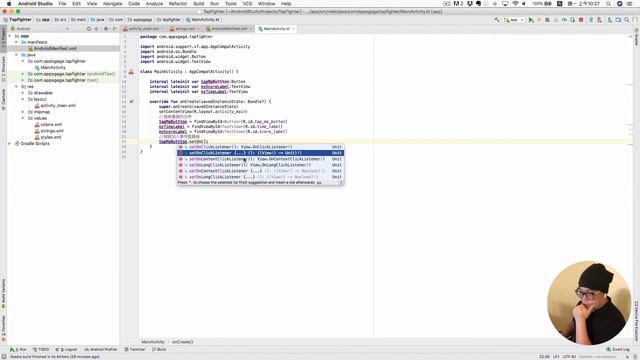This screenshot has width=640, height=360.
Task: Open the Event Log
Action: coord(618,350)
